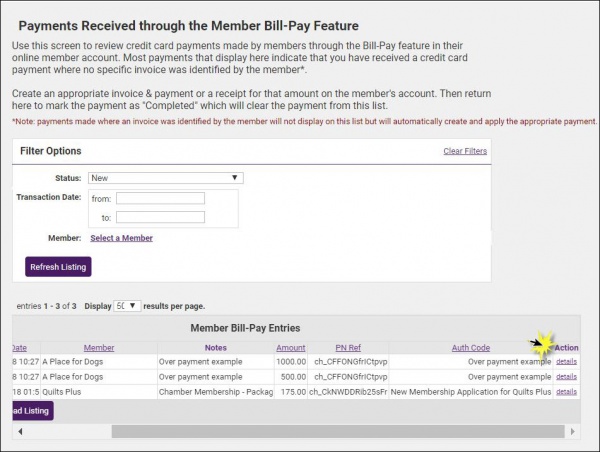Sort entries by Member column header

pyautogui.click(x=99, y=347)
